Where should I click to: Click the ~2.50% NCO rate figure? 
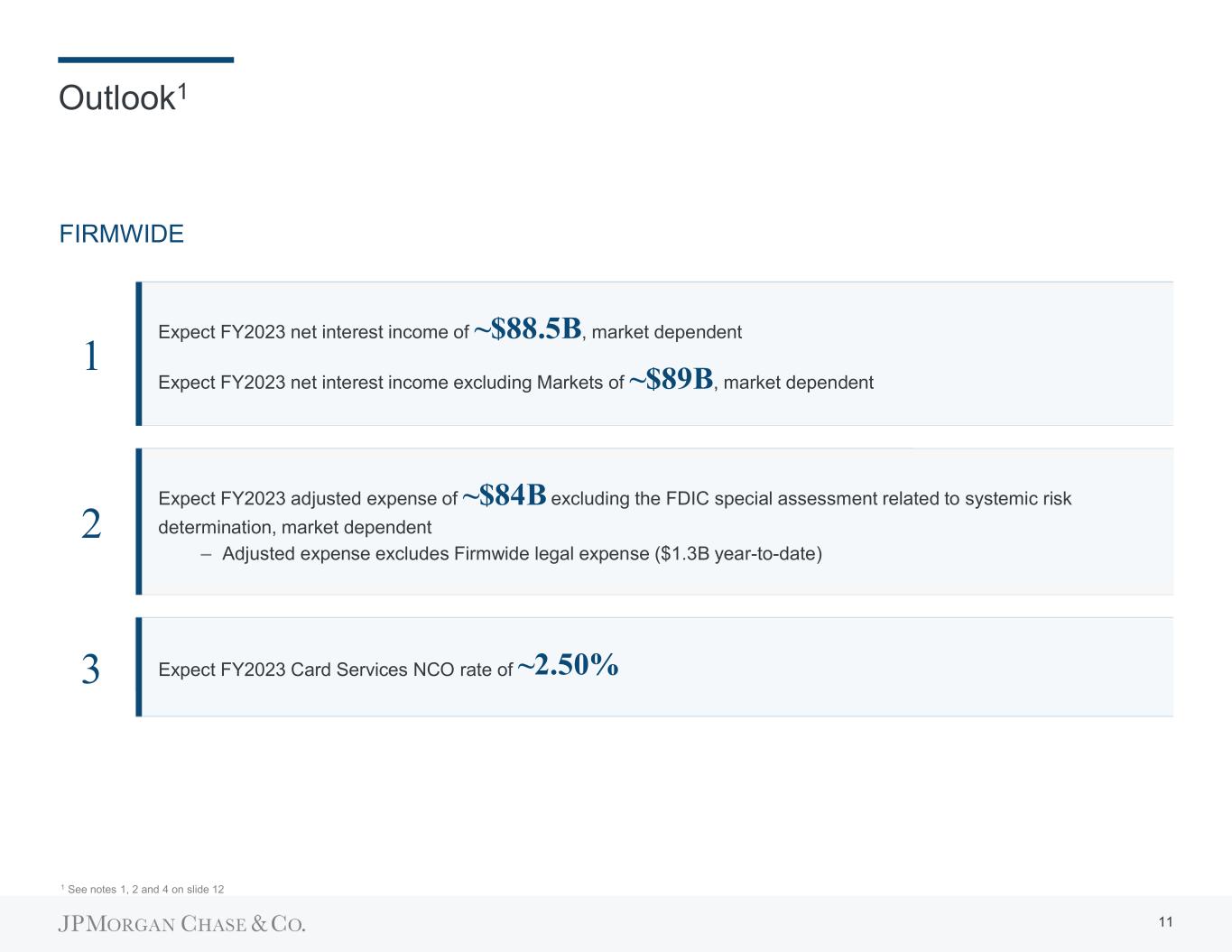point(568,666)
